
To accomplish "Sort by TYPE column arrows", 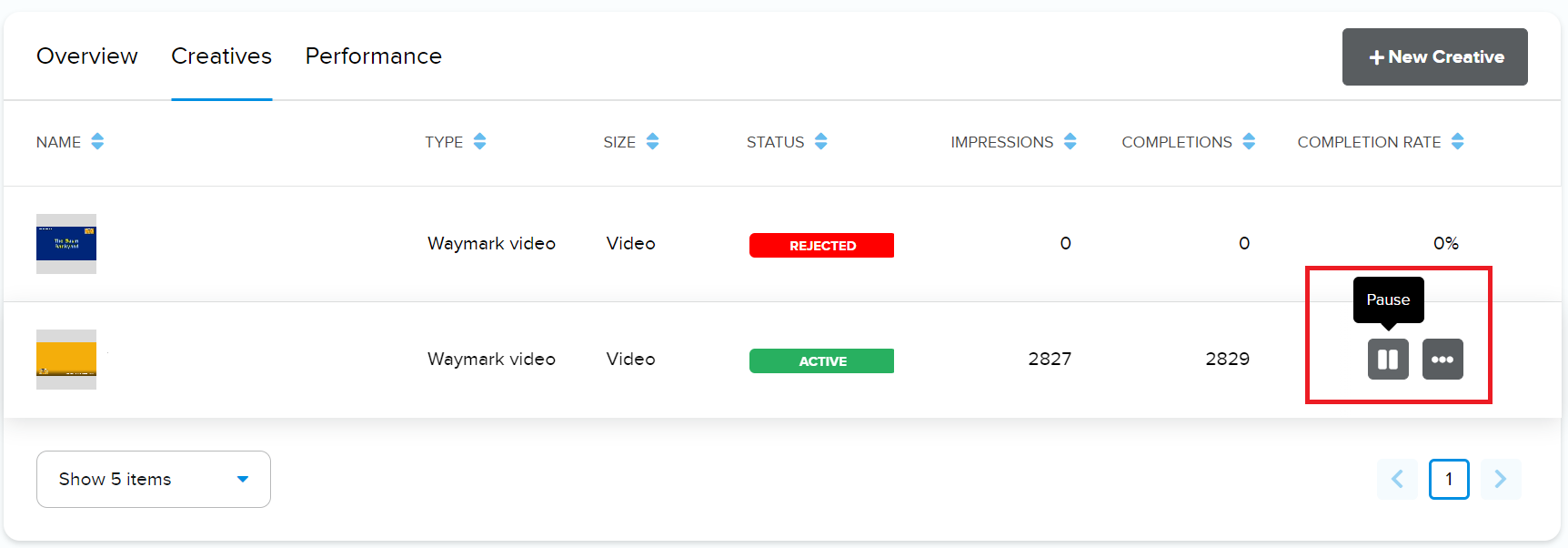I will pyautogui.click(x=479, y=142).
